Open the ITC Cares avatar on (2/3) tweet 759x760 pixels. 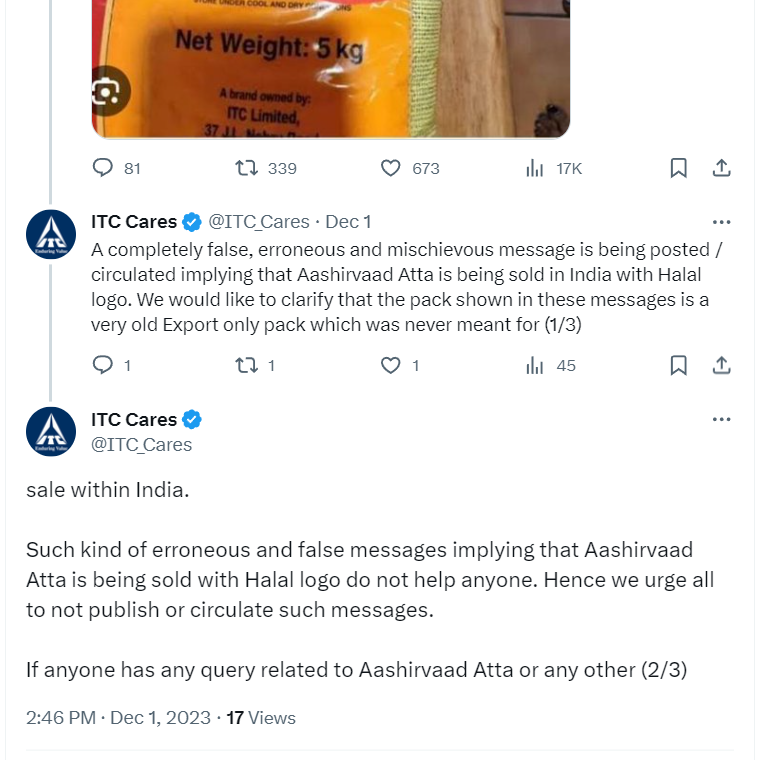(51, 432)
